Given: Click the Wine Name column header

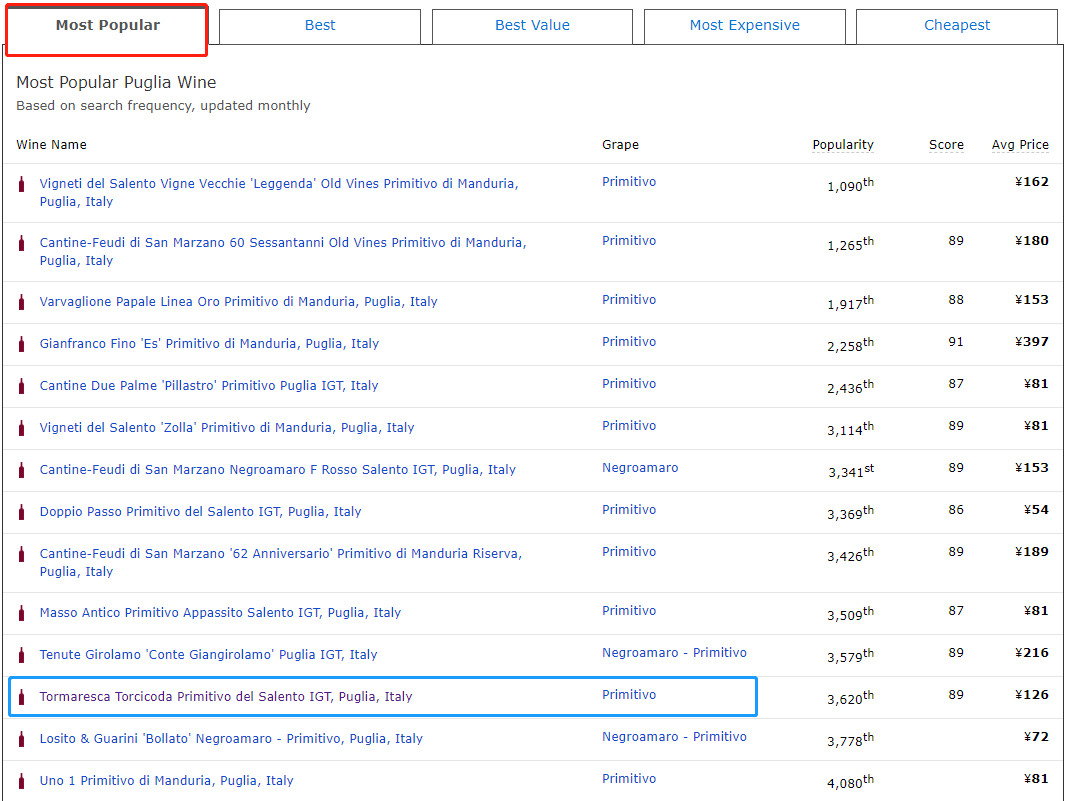Looking at the screenshot, I should (x=52, y=145).
